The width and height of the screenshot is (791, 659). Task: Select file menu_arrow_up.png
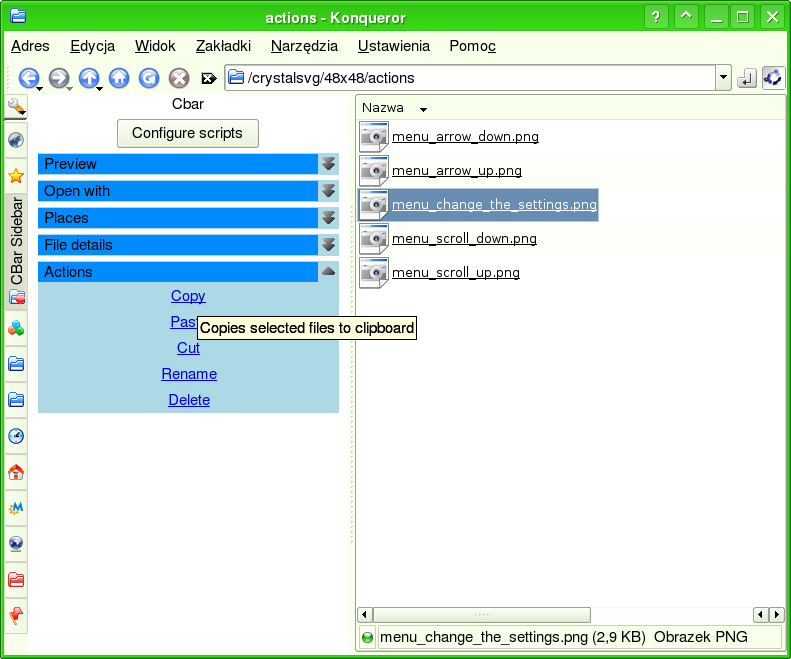click(x=457, y=171)
